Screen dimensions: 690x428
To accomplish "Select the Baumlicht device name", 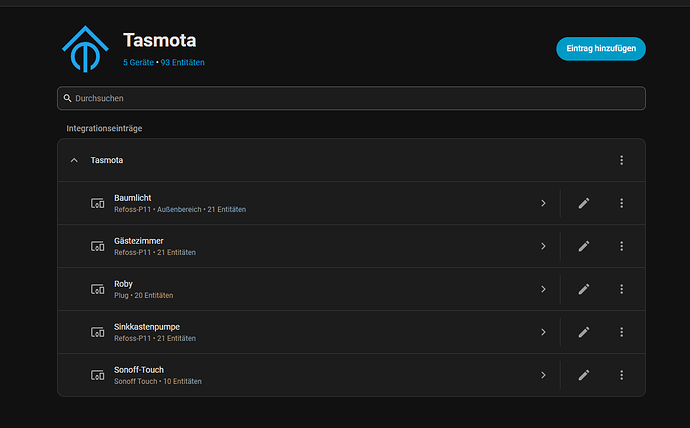I will click(x=132, y=198).
